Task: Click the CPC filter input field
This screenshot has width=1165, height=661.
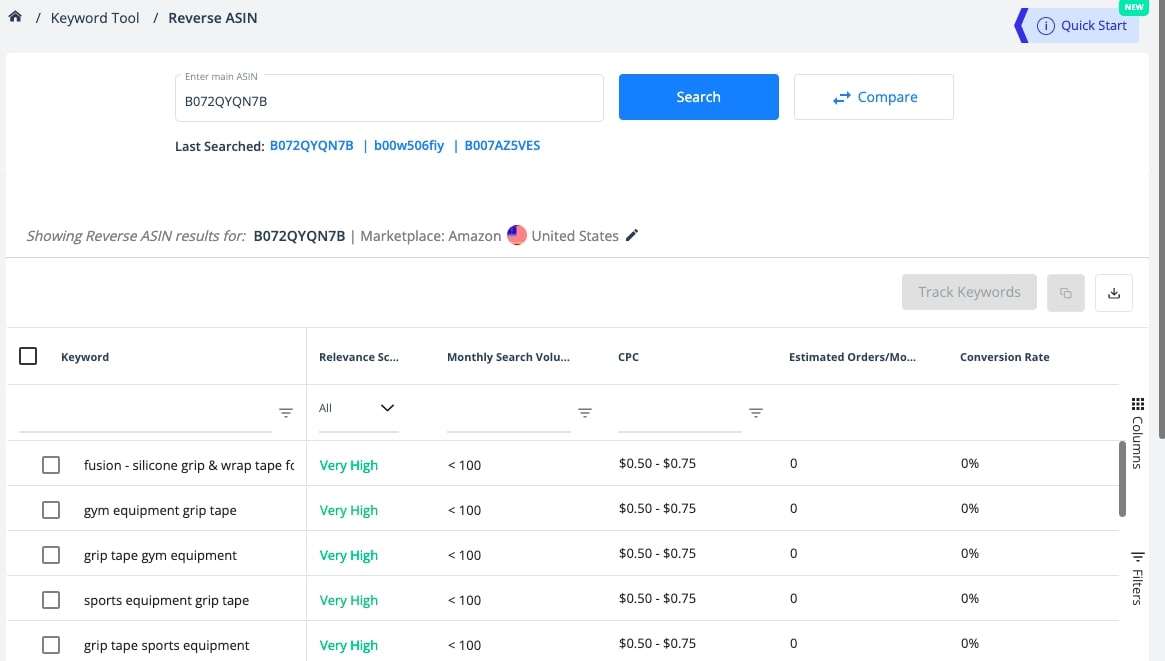Action: coord(679,413)
